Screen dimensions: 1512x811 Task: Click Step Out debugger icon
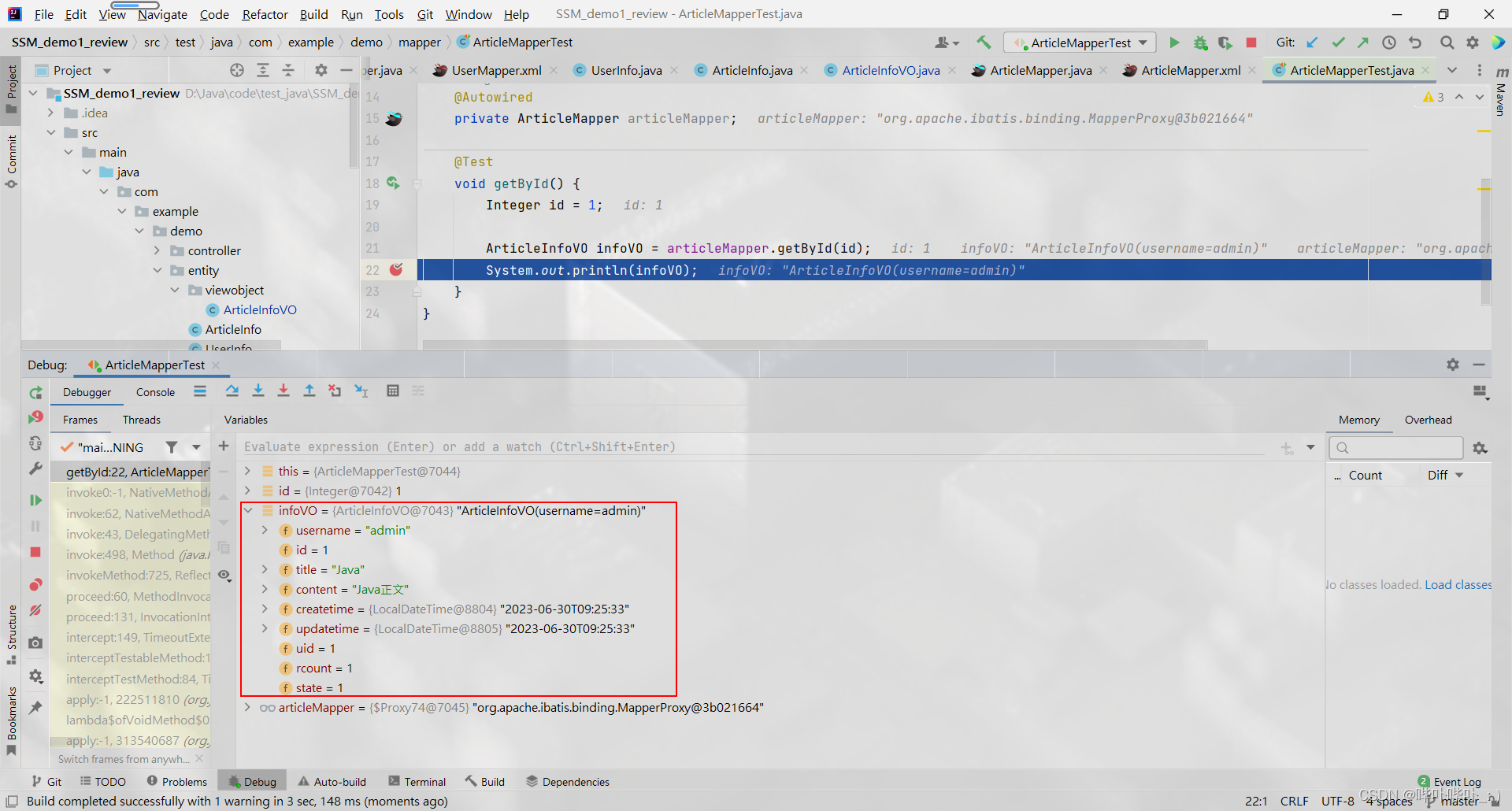pos(309,391)
